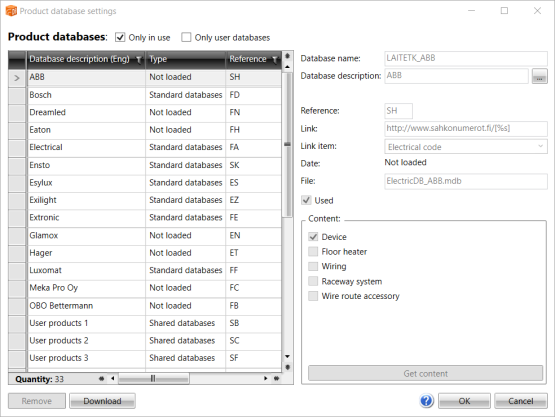Click the application icon in title bar
The height and width of the screenshot is (417, 555).
(x=11, y=11)
